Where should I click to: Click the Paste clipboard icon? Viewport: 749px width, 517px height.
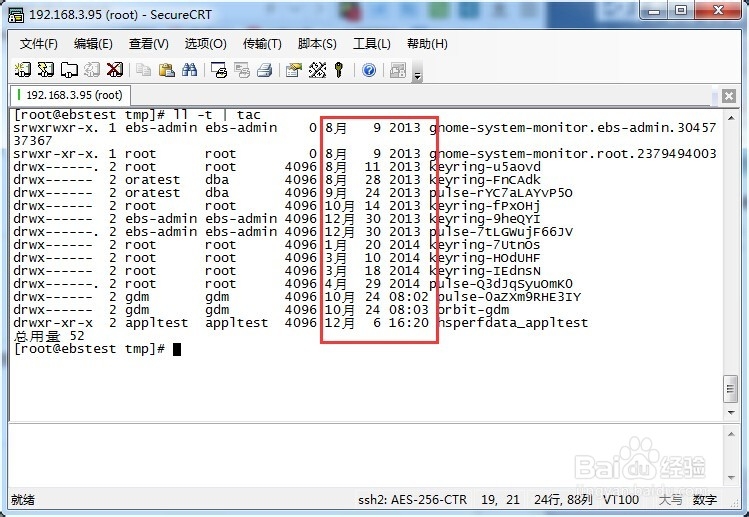coord(166,70)
